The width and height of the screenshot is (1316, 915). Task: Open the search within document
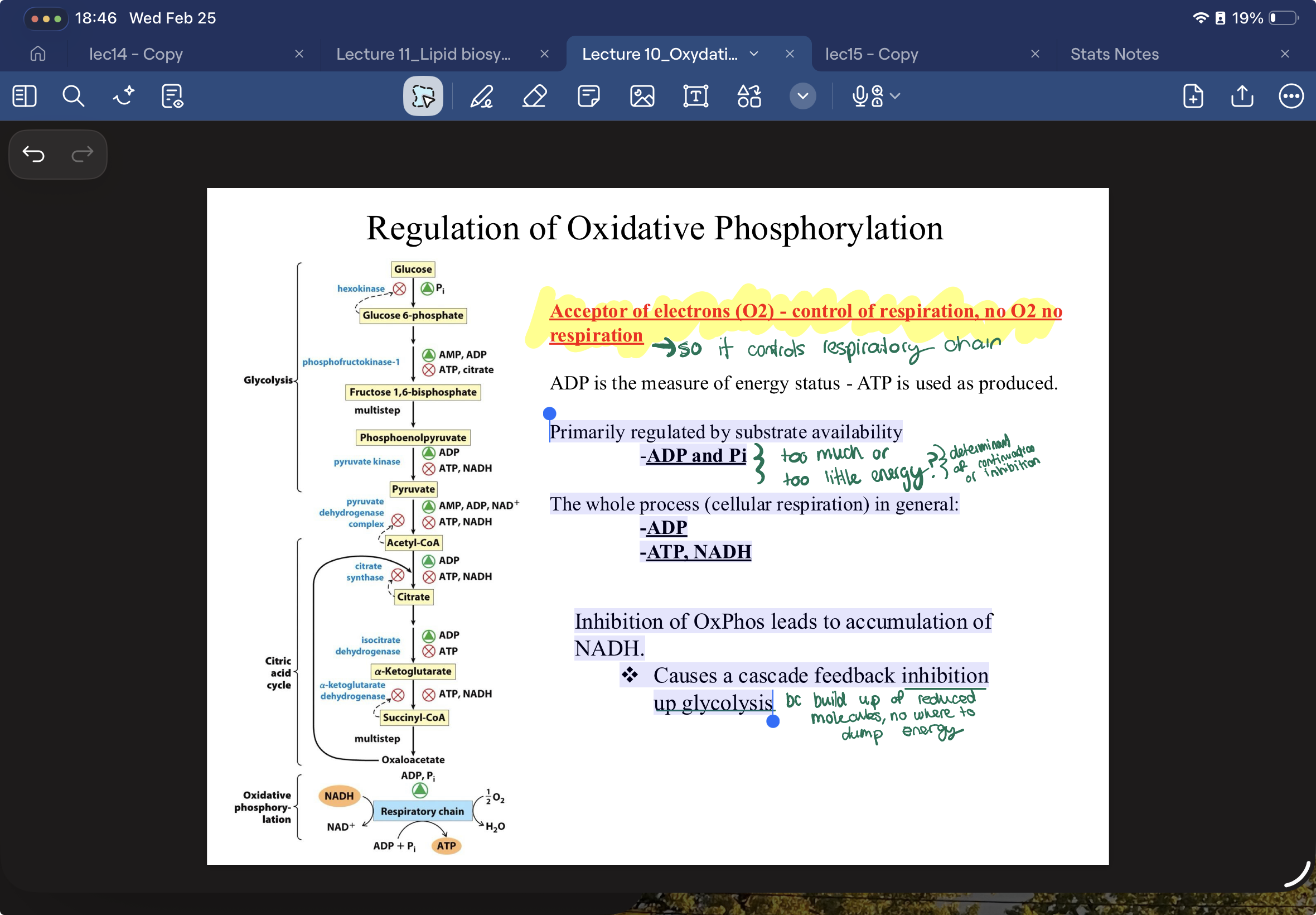pyautogui.click(x=72, y=96)
